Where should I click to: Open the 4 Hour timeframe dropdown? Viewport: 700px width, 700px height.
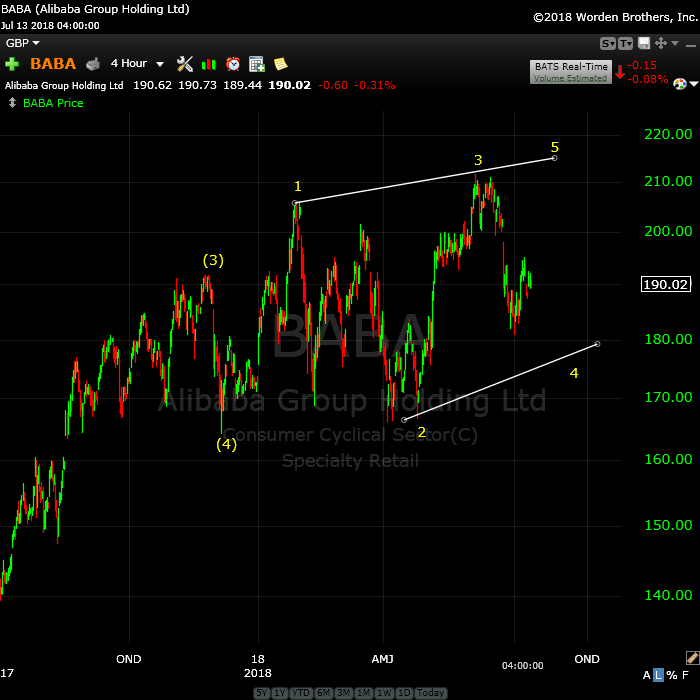click(x=137, y=64)
